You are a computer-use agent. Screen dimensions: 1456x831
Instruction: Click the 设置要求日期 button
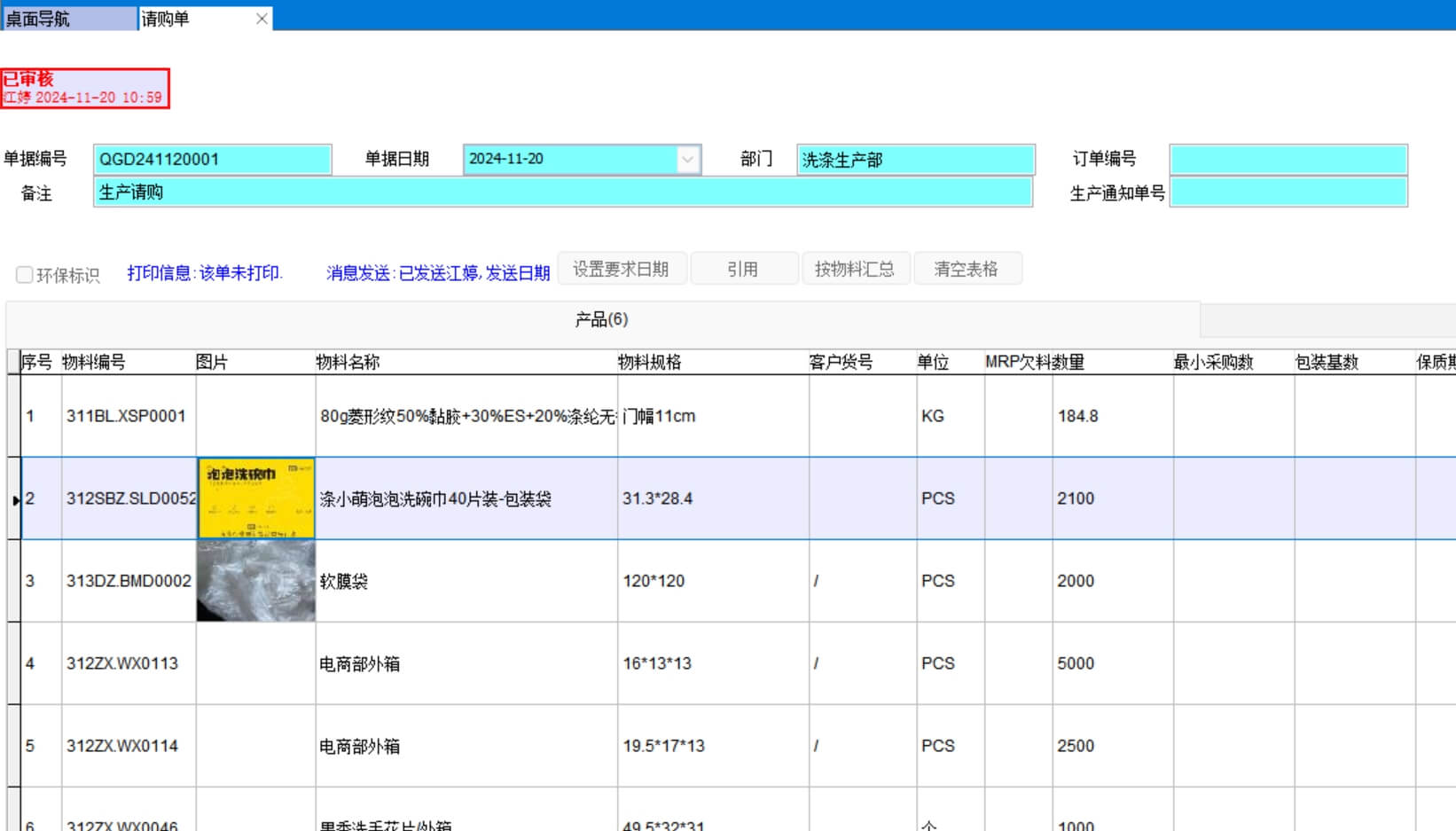coord(621,269)
